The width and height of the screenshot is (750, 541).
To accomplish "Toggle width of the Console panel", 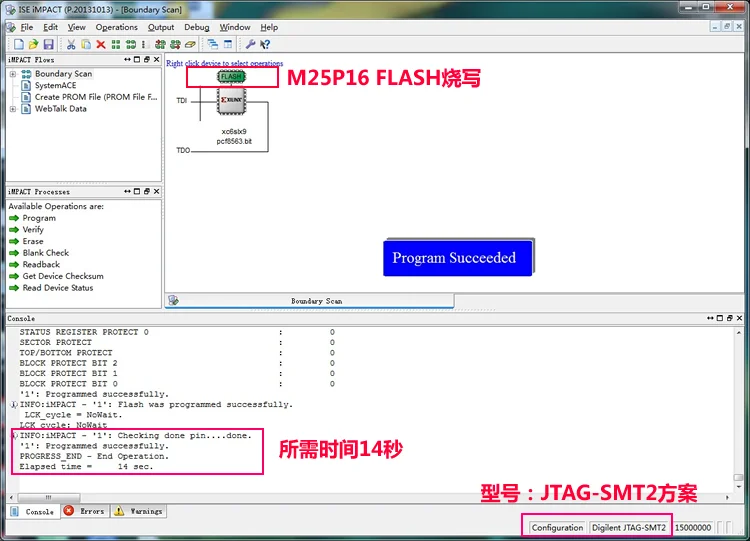I will click(x=710, y=318).
